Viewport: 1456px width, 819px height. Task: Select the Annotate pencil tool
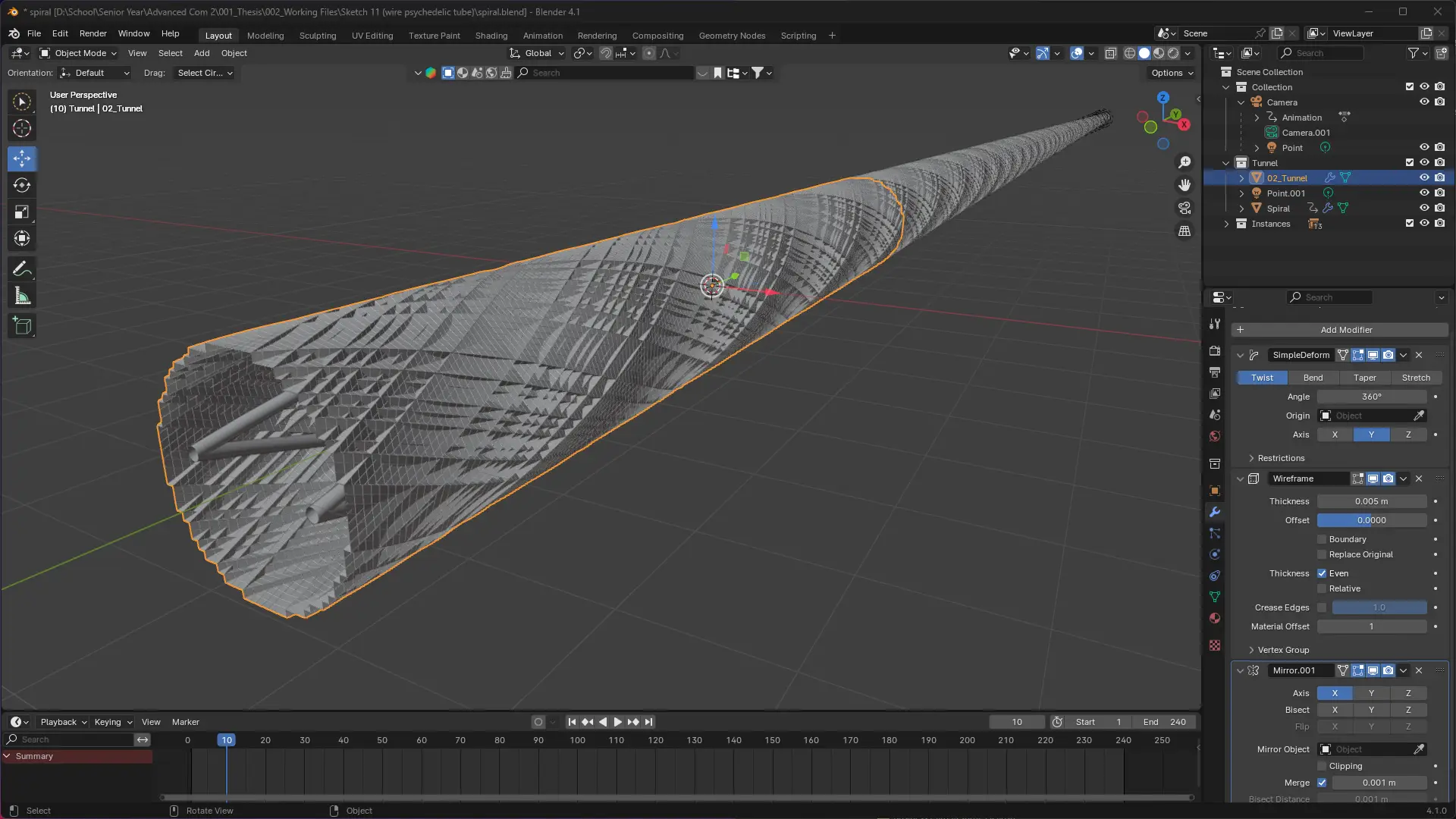pos(22,269)
